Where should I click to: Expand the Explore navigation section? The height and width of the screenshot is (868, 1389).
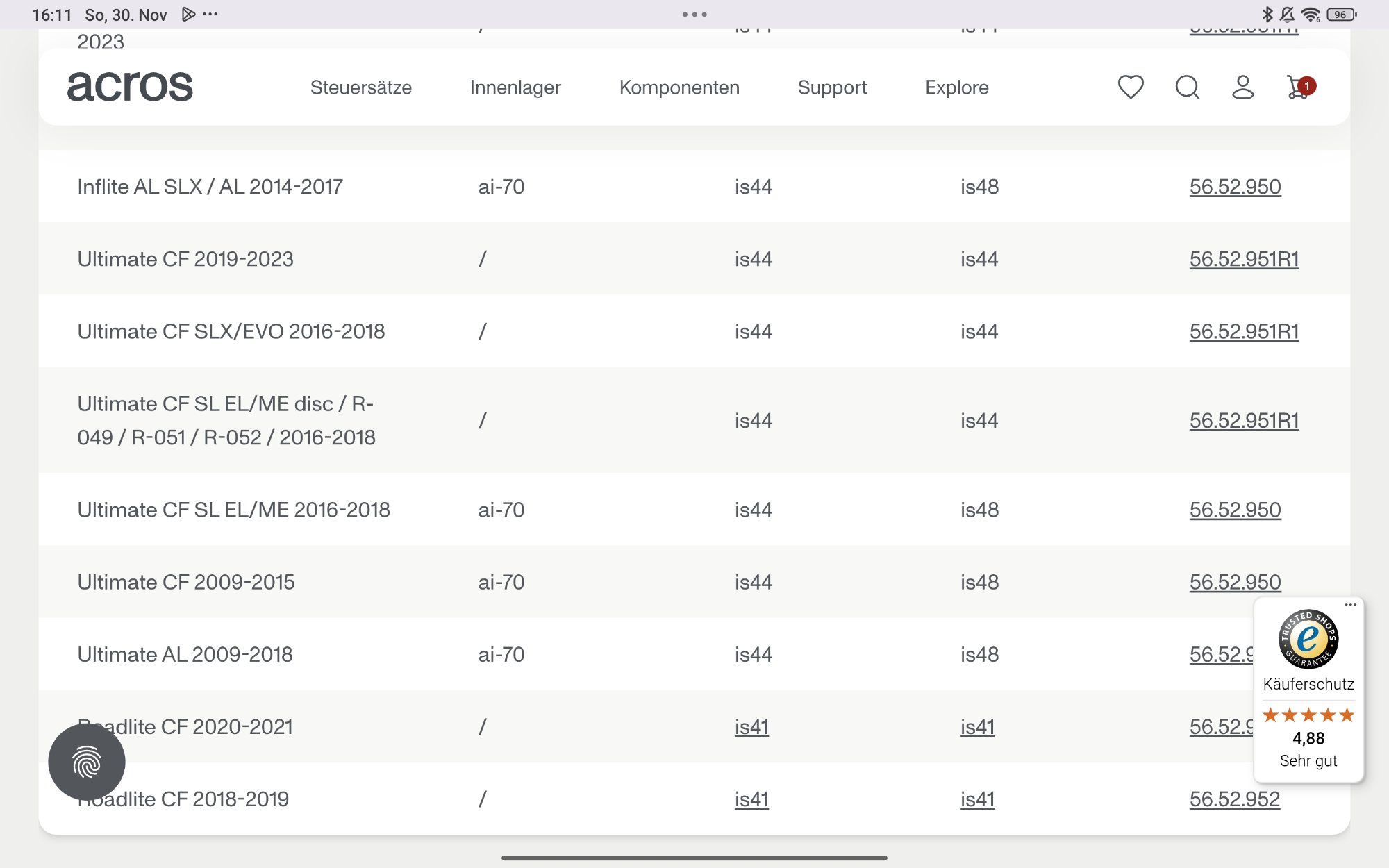click(956, 87)
